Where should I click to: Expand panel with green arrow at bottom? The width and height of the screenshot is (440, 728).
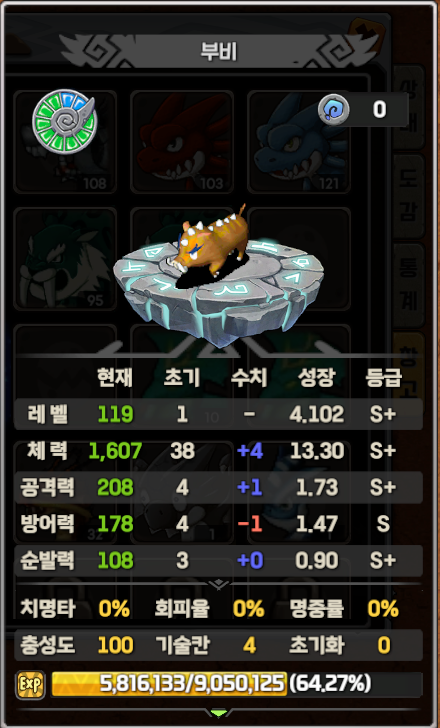pyautogui.click(x=219, y=713)
